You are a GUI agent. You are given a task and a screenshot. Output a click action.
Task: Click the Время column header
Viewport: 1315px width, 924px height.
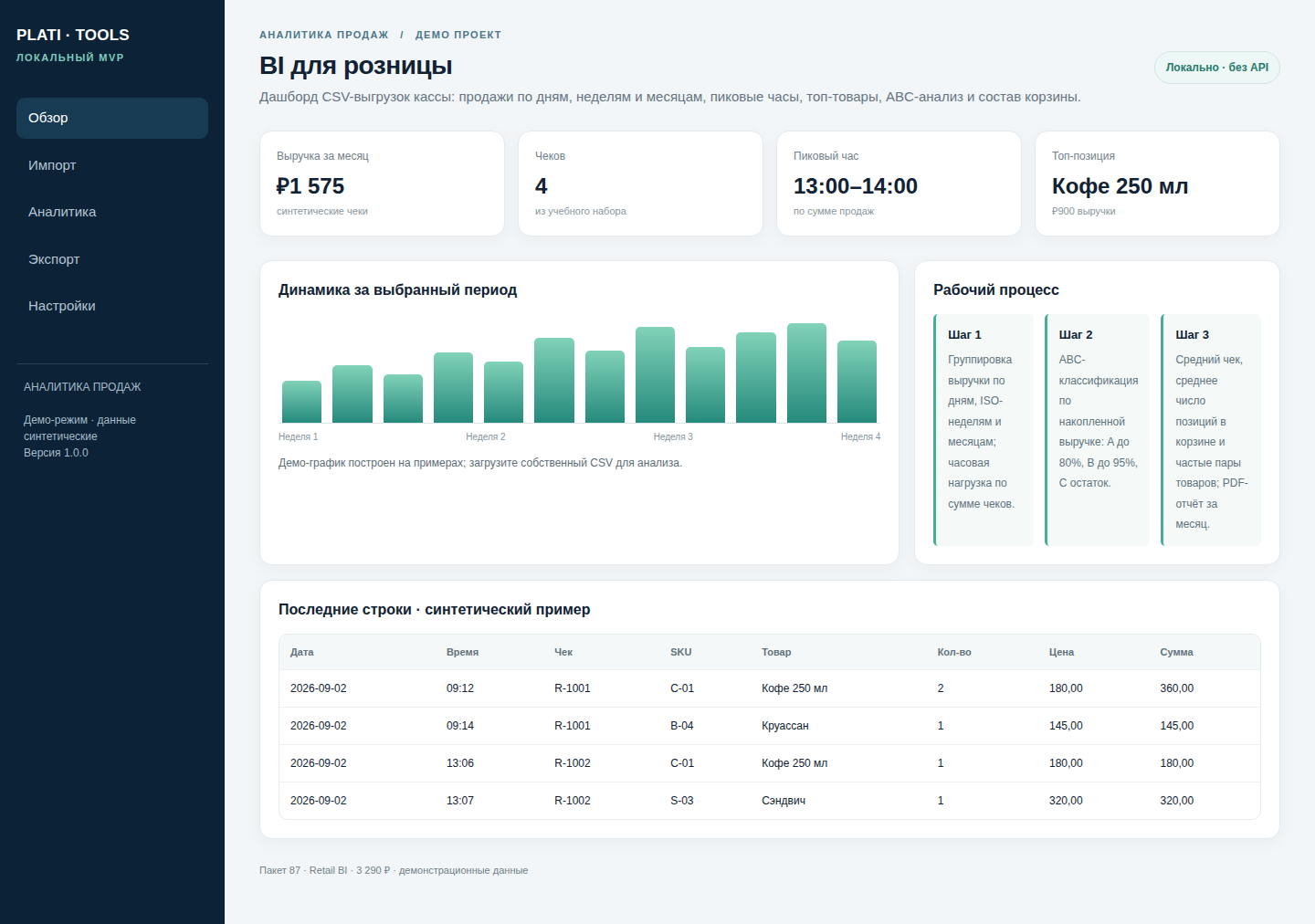pos(463,652)
